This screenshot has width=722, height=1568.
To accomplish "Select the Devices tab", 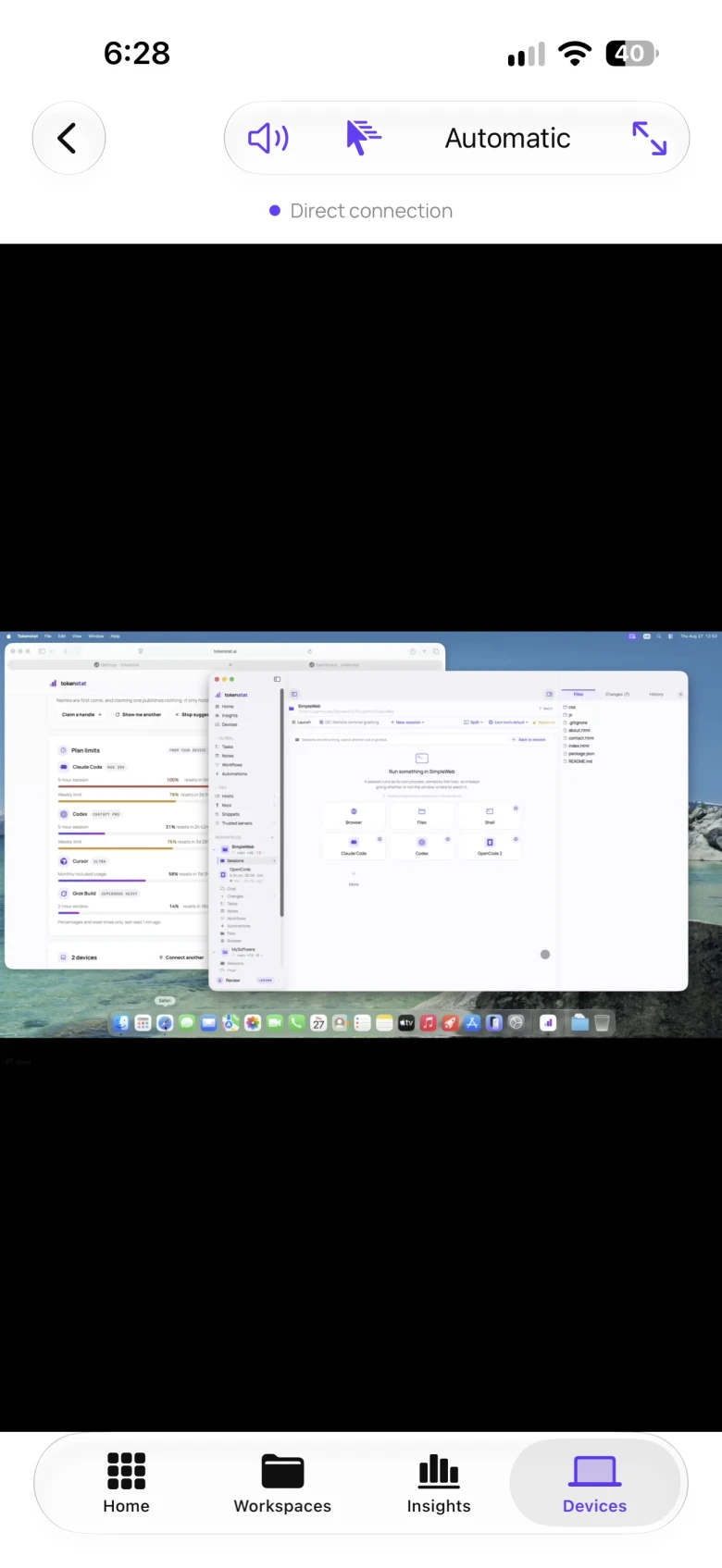I will (594, 1483).
